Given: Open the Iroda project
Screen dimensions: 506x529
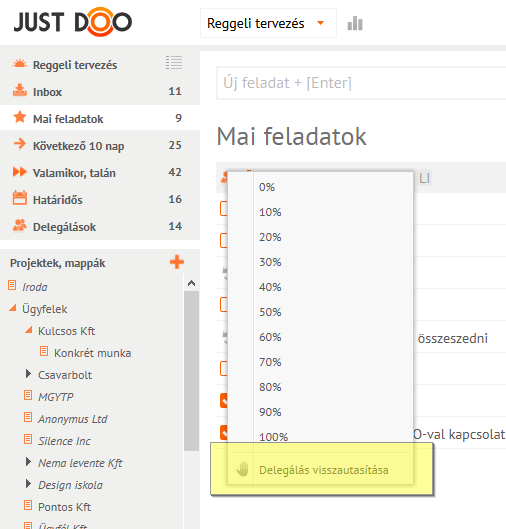Looking at the screenshot, I should [34, 287].
